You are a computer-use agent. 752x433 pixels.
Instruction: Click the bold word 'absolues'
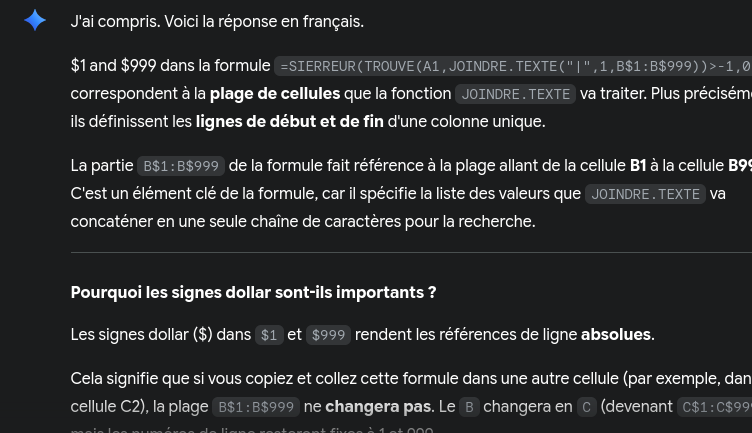[616, 334]
